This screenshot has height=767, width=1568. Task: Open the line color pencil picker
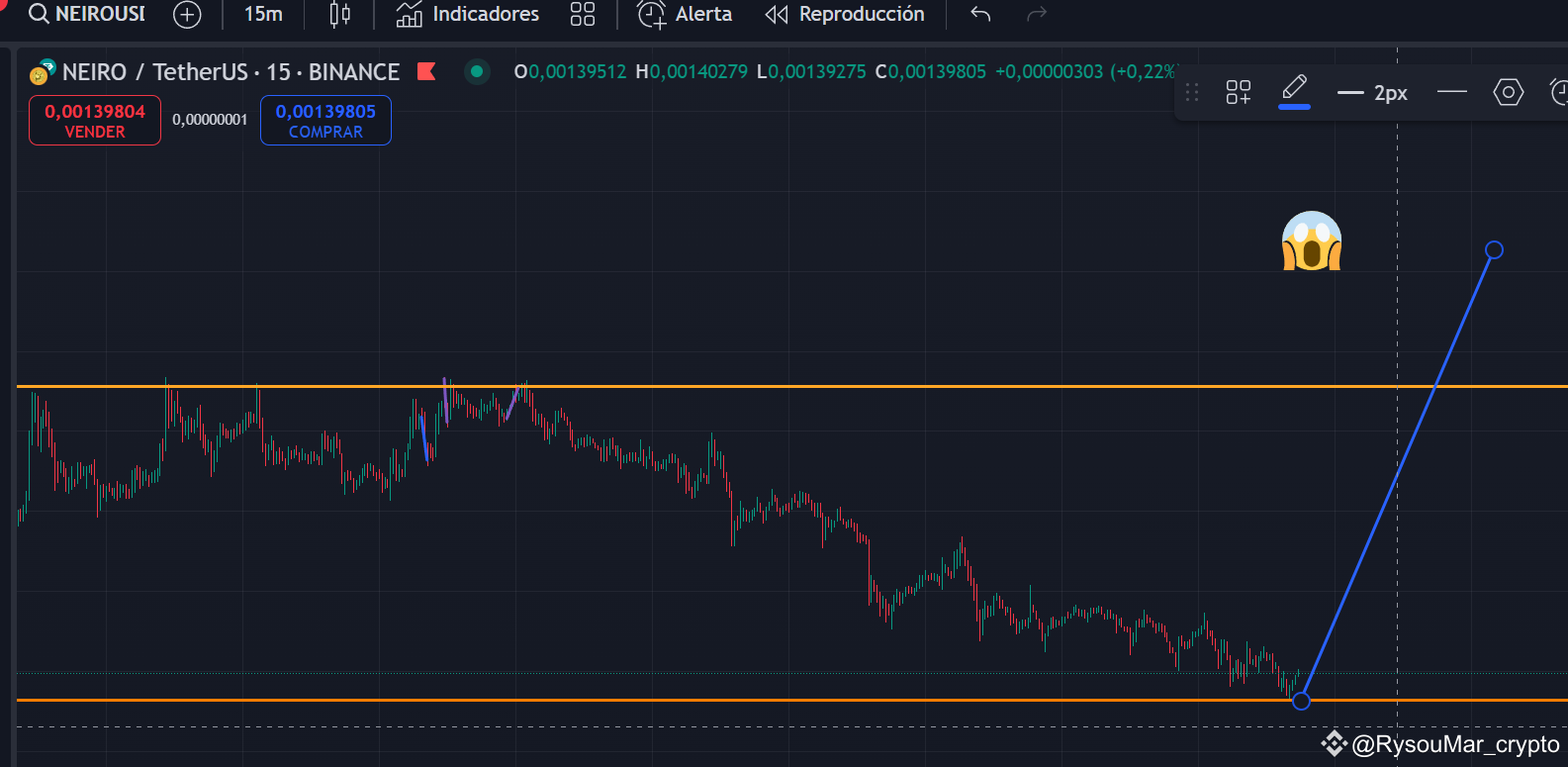(1294, 91)
